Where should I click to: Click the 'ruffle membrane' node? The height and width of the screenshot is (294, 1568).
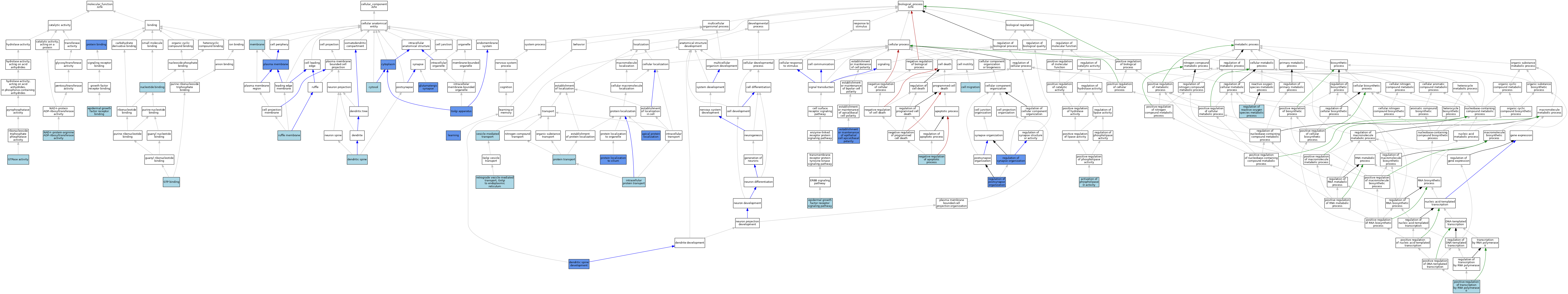point(289,135)
